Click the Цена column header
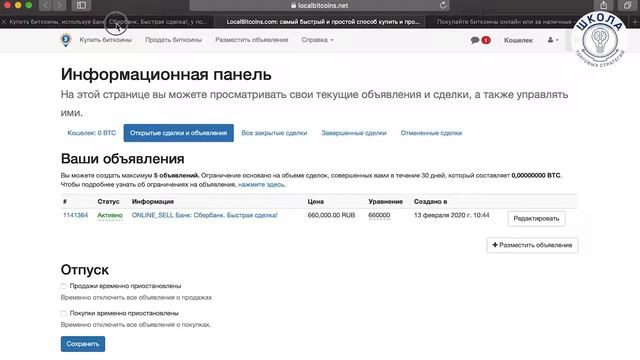 point(316,202)
